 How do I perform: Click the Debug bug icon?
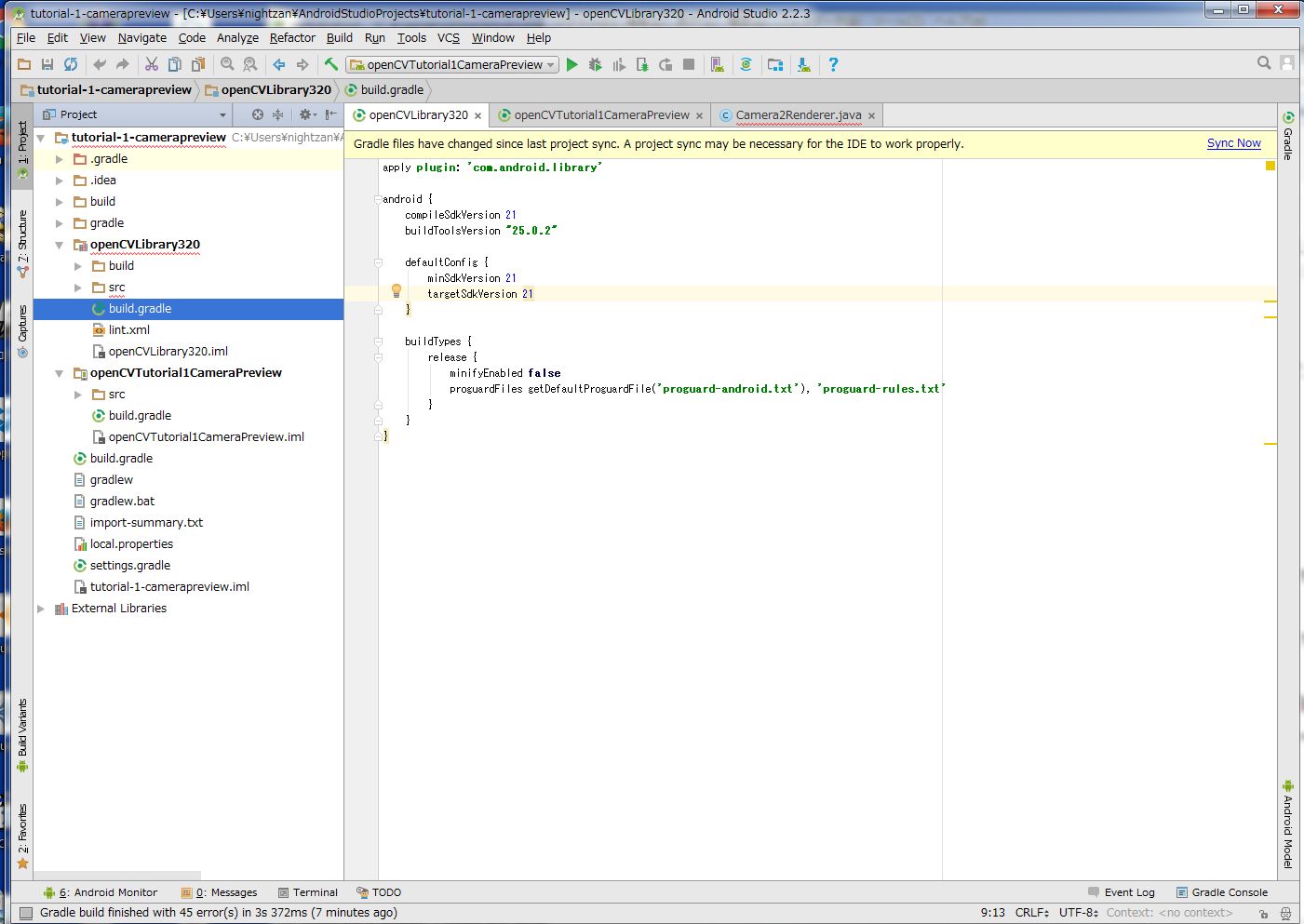(596, 64)
